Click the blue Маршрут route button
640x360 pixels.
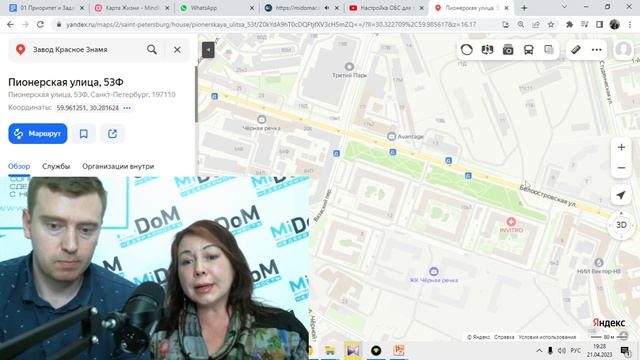pos(38,133)
